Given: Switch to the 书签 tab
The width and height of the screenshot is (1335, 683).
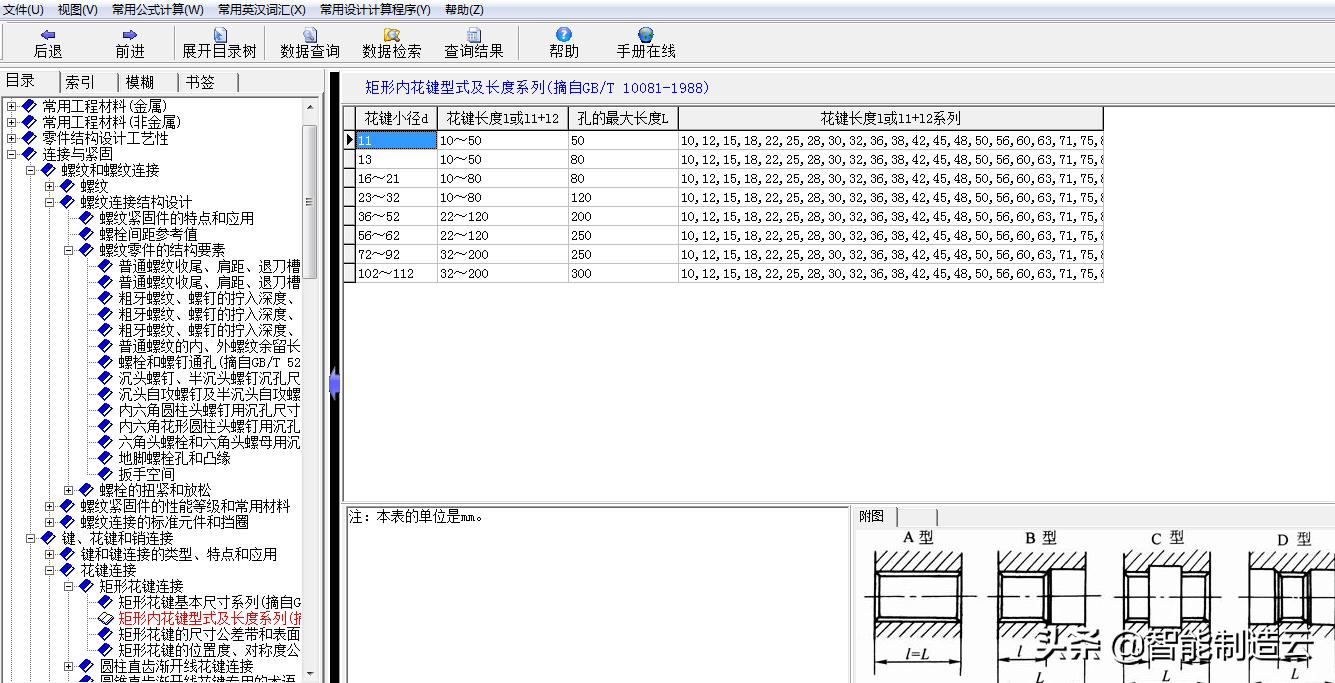Looking at the screenshot, I should click(200, 82).
